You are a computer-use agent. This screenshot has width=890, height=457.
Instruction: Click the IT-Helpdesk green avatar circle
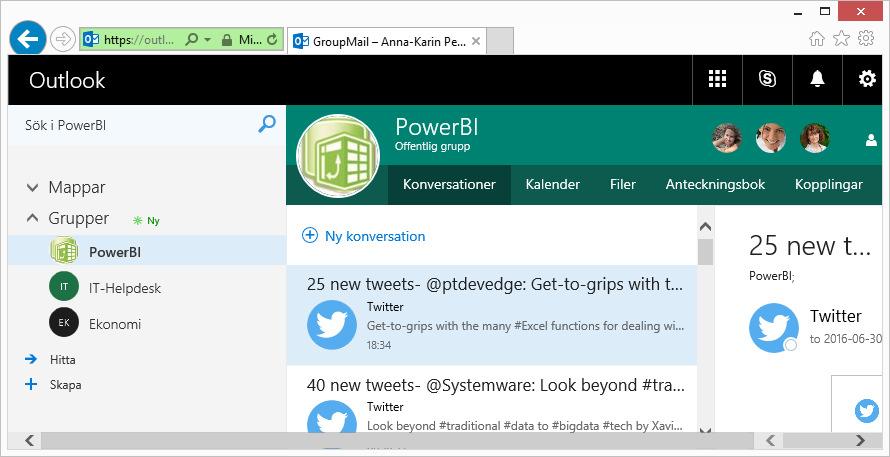64,287
